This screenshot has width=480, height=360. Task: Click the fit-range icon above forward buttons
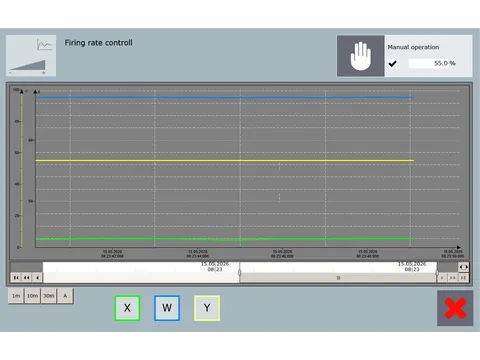tap(463, 267)
